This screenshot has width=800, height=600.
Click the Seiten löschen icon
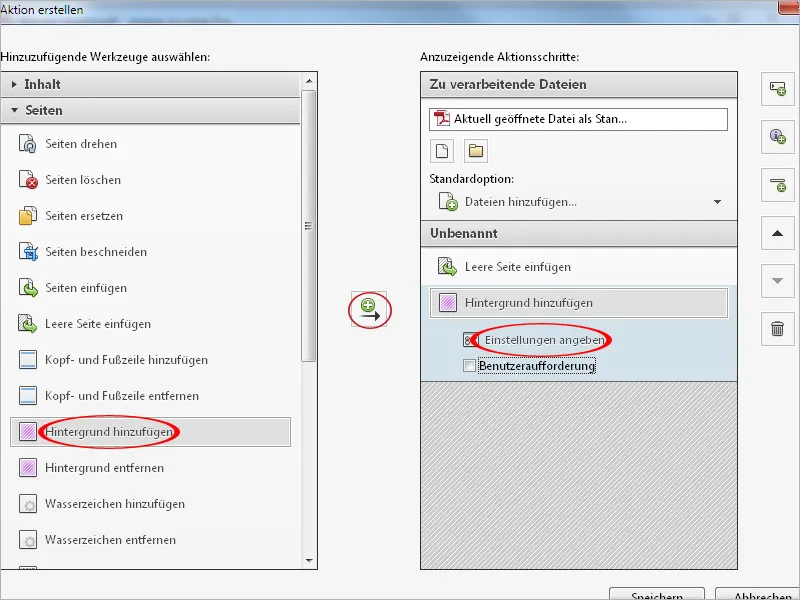[x=28, y=180]
